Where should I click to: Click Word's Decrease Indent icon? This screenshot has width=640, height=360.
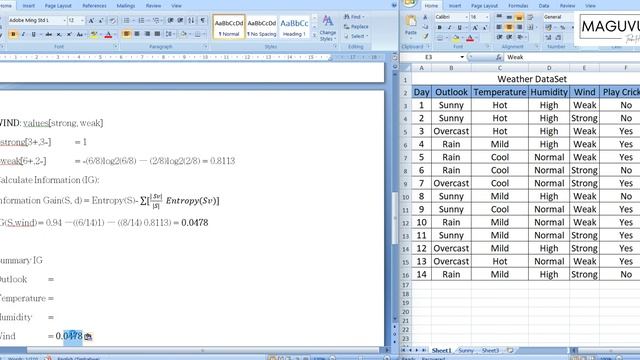170,20
